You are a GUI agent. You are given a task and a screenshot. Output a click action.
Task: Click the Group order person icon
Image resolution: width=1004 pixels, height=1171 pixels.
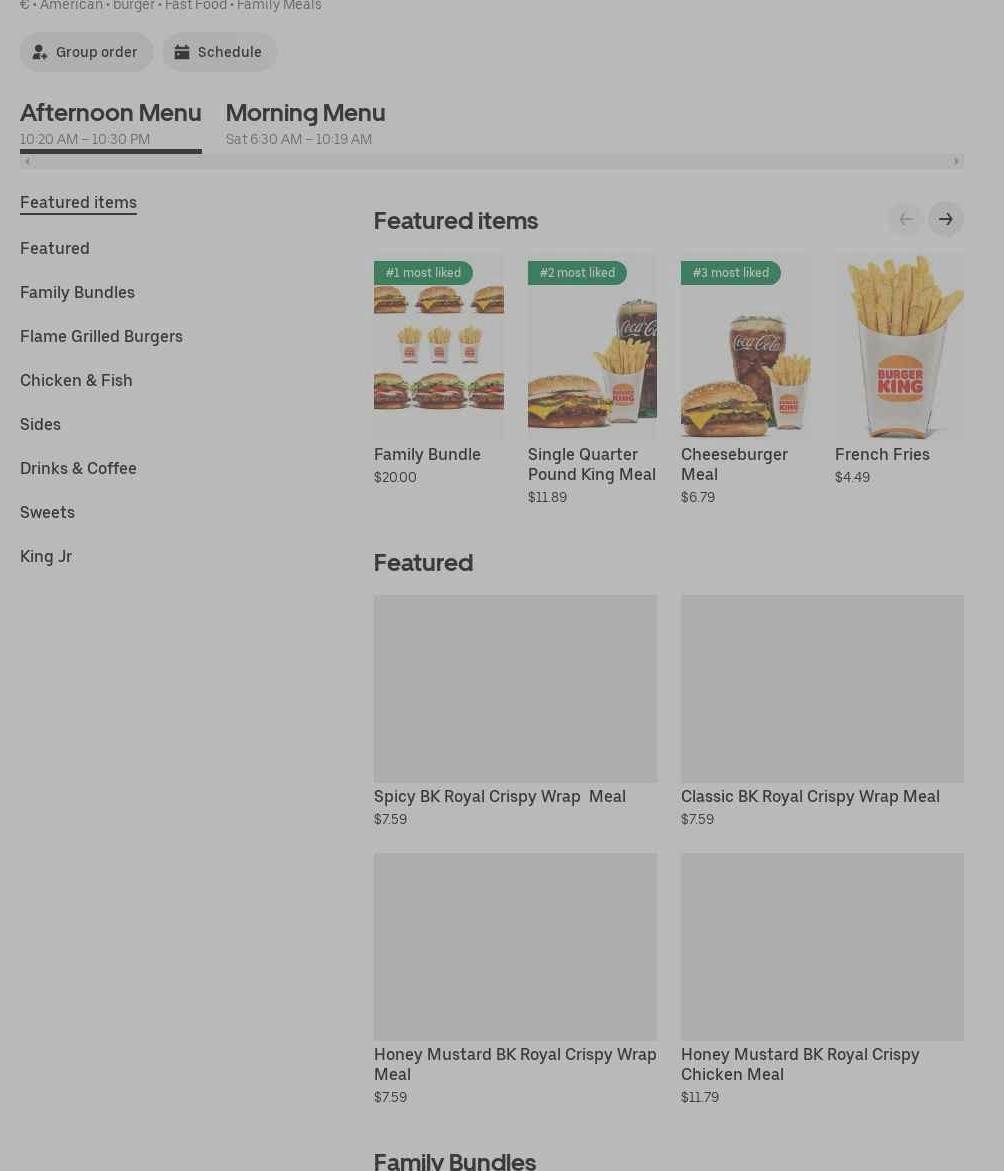point(40,52)
